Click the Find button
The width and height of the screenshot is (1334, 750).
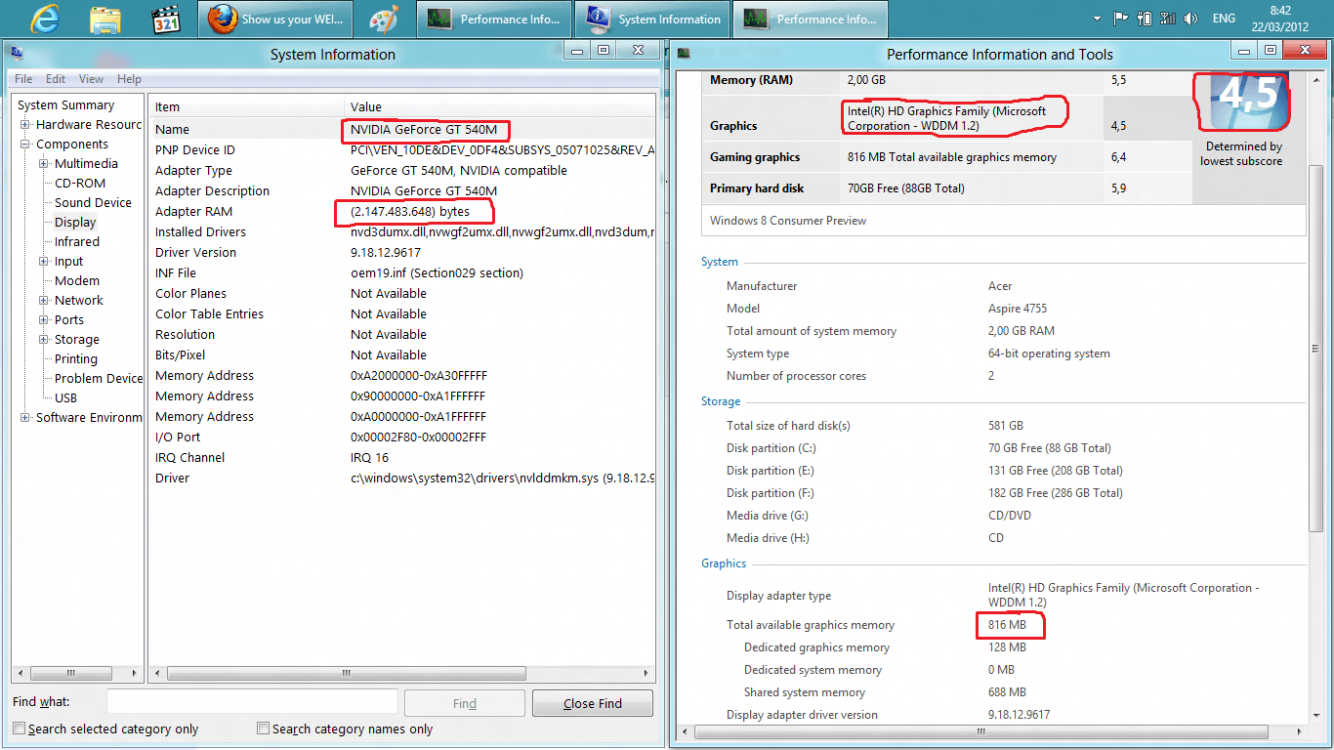(x=464, y=703)
